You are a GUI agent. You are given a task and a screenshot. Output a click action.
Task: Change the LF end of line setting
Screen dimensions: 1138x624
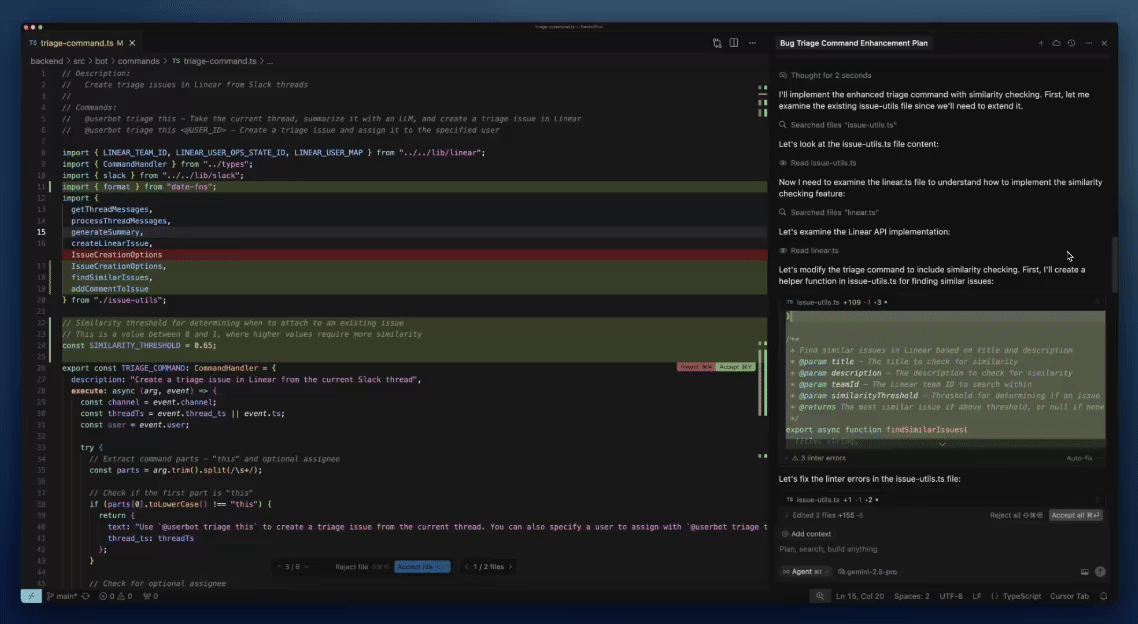(977, 596)
